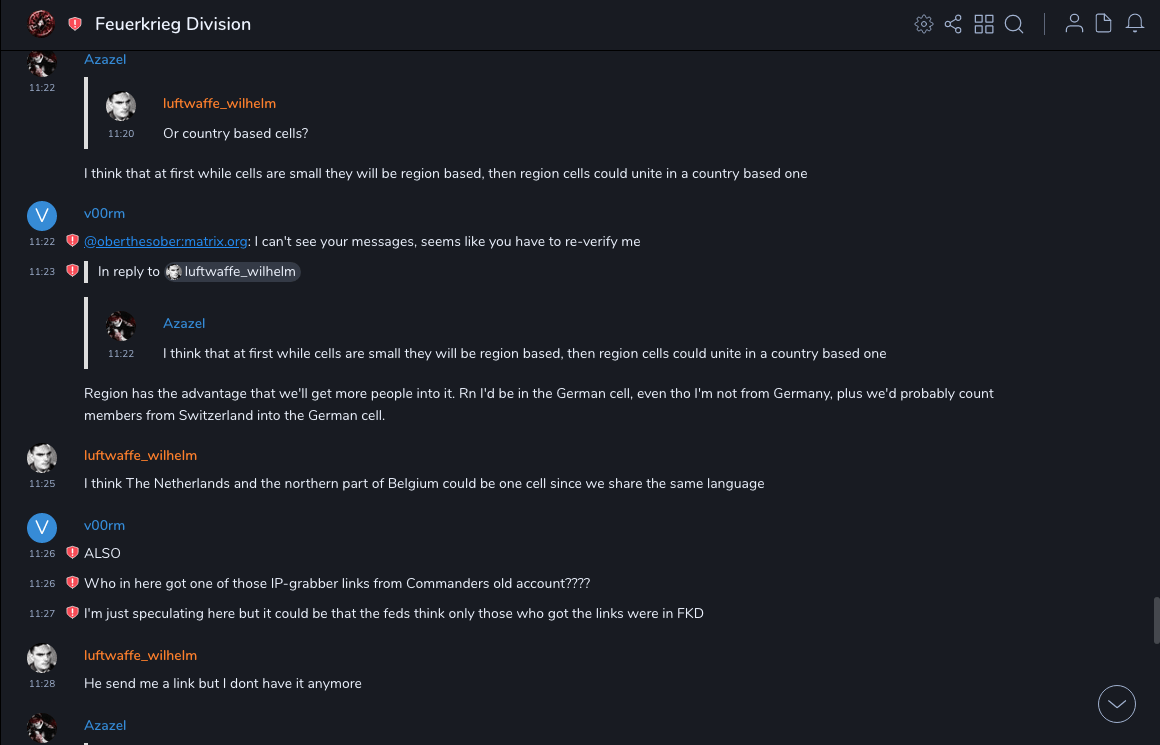Click the v00rm blue avatar at 11:22

[42, 216]
